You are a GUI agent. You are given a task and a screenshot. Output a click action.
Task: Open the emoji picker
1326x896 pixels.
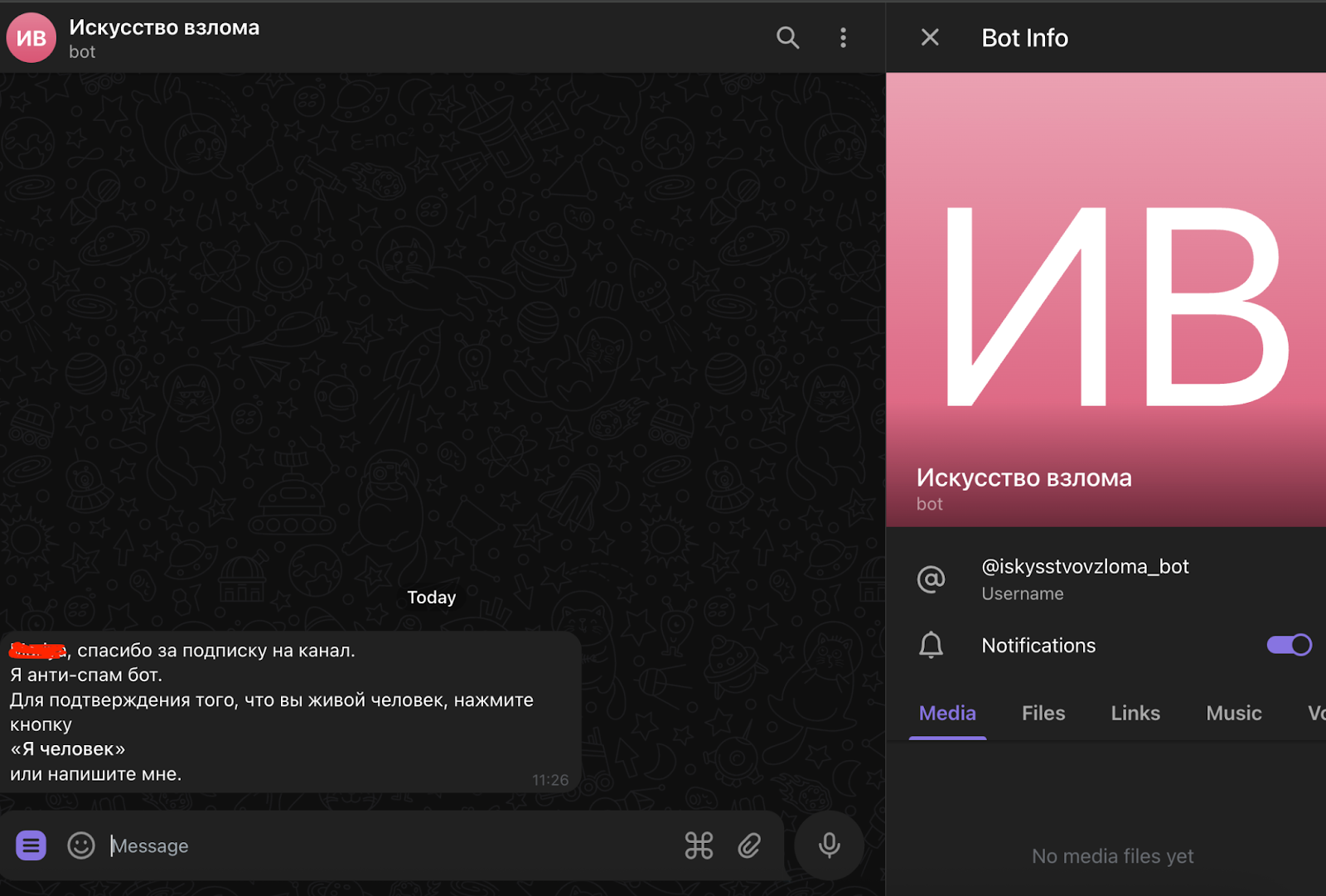coord(80,845)
